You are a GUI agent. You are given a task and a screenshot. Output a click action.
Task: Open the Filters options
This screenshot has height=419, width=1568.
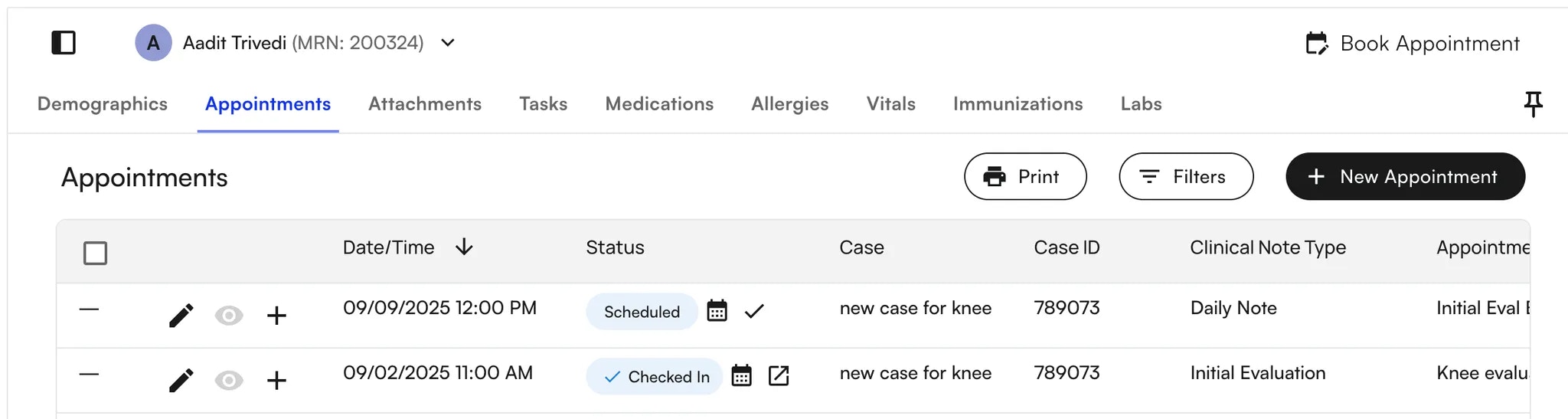pyautogui.click(x=1185, y=177)
